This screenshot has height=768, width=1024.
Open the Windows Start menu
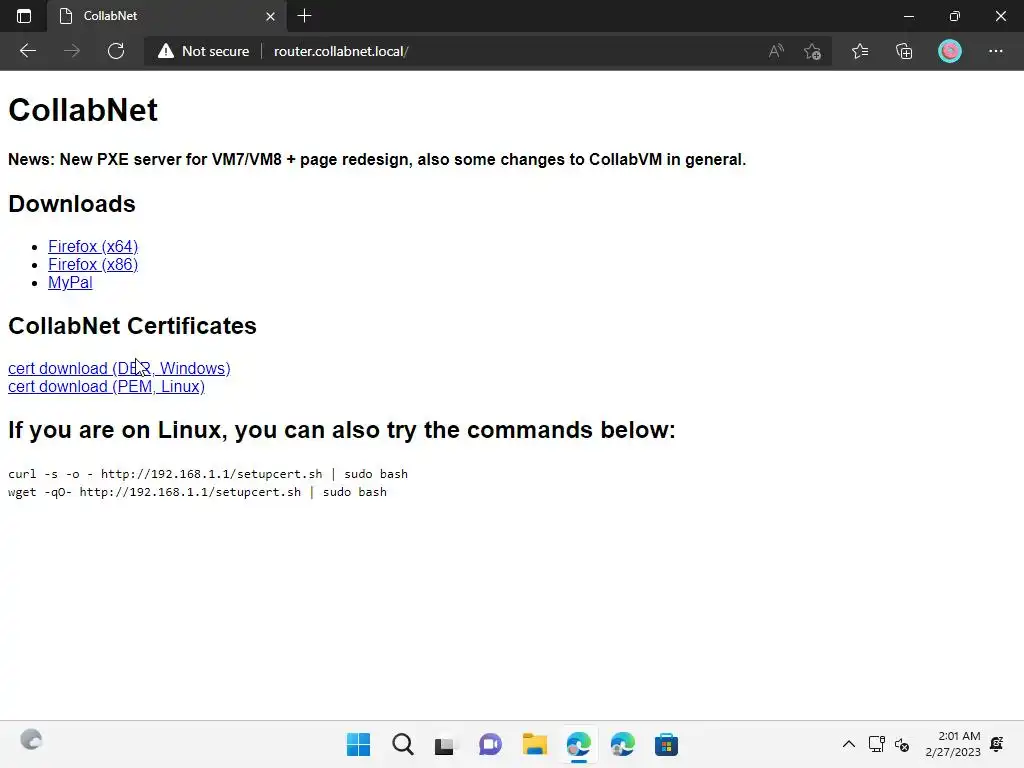(358, 744)
